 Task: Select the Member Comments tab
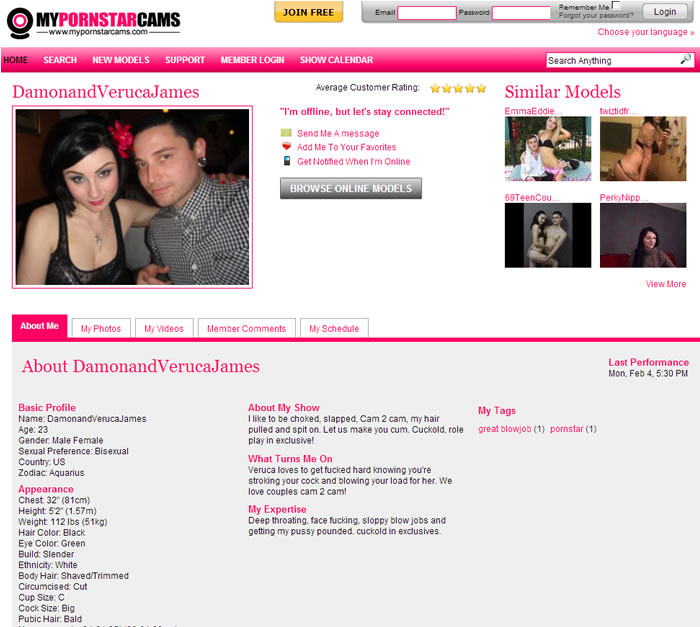point(246,328)
